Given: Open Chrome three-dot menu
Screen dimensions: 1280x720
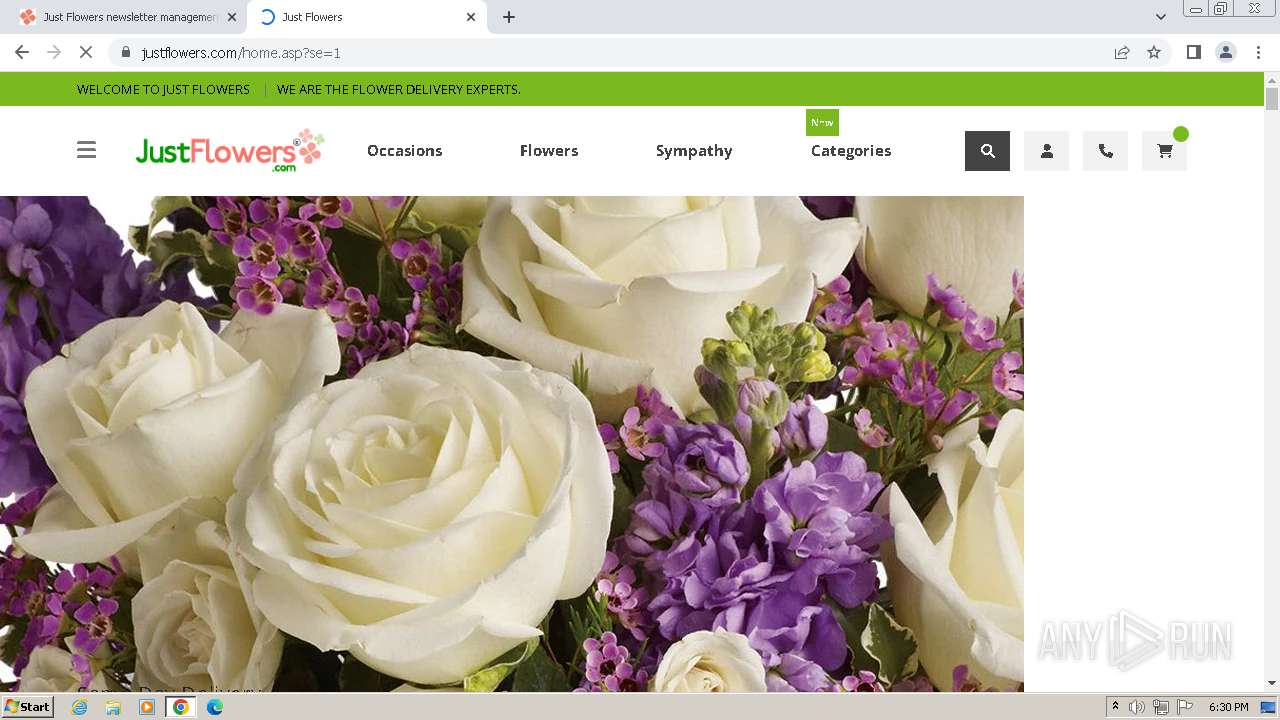Looking at the screenshot, I should pyautogui.click(x=1258, y=52).
